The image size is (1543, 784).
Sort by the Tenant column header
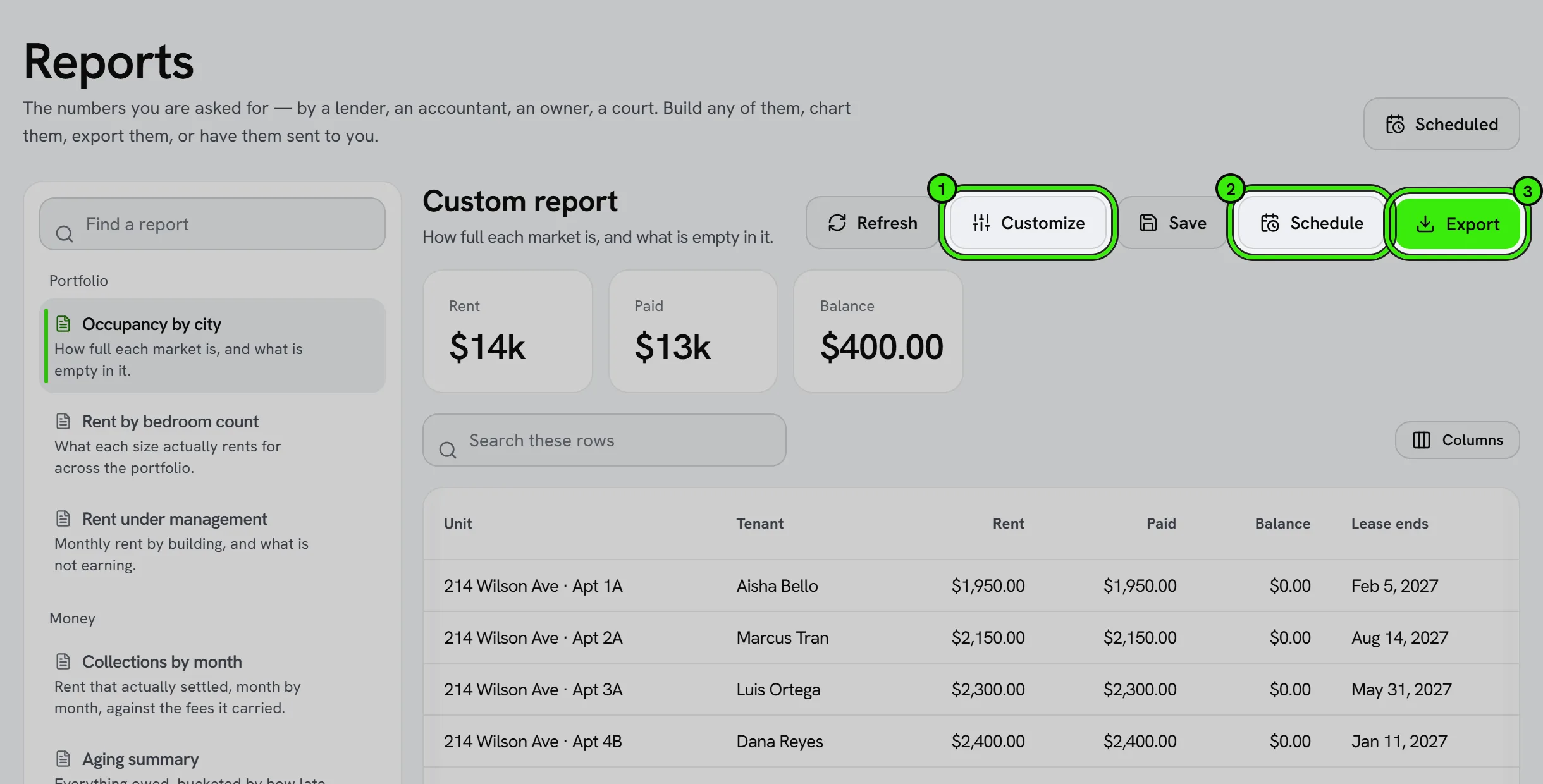point(759,524)
